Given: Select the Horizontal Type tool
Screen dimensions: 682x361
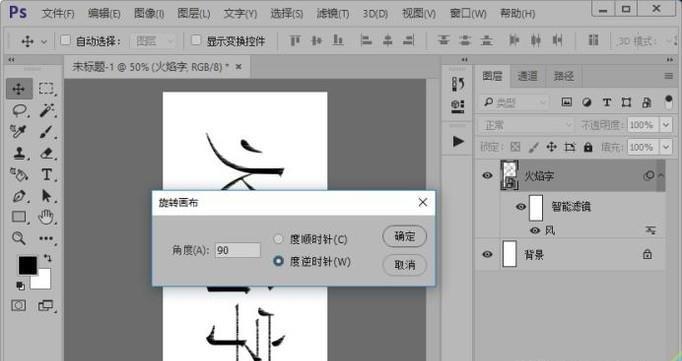Looking at the screenshot, I should coord(47,174).
